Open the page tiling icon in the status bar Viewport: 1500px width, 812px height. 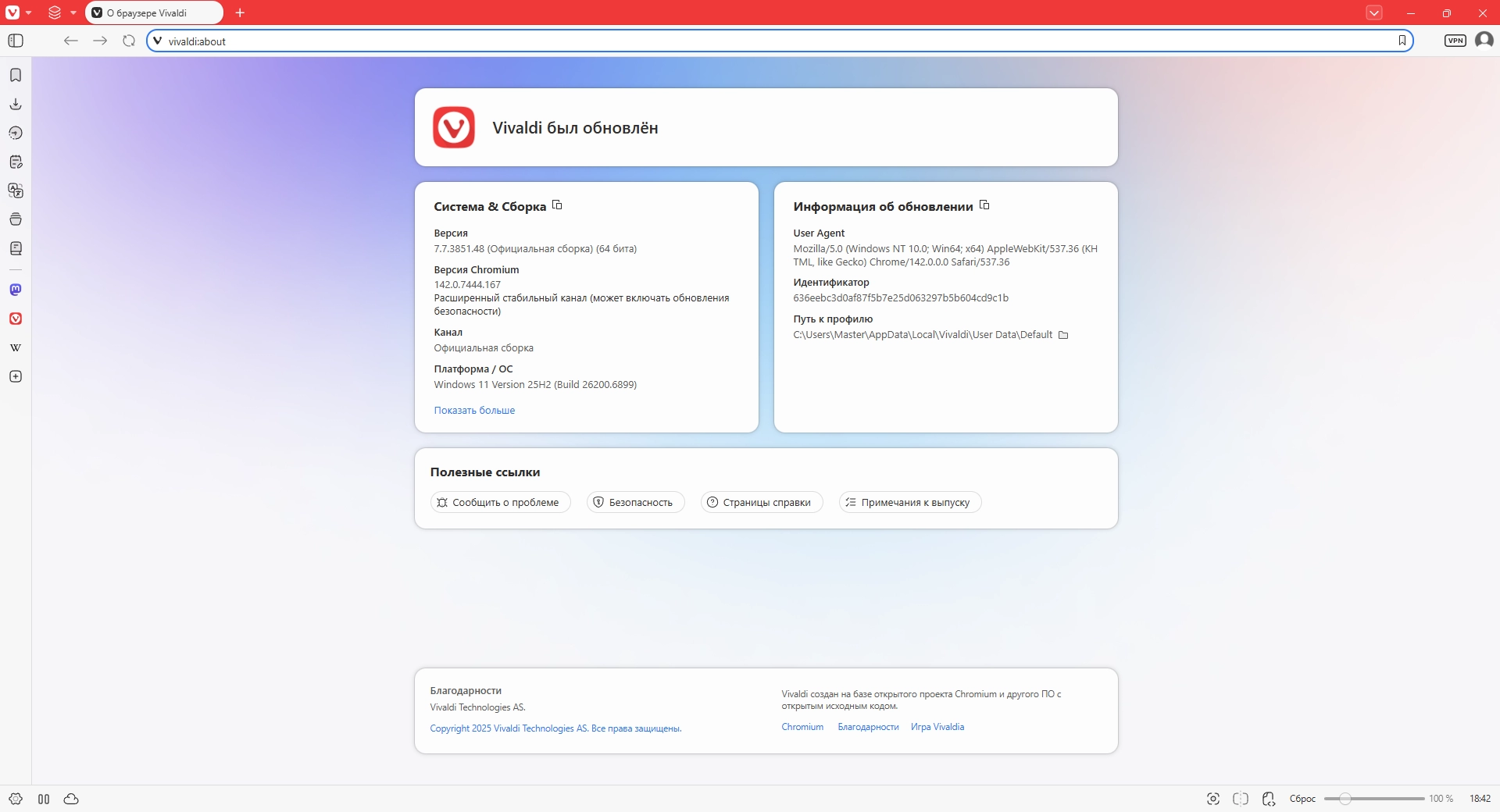1241,799
